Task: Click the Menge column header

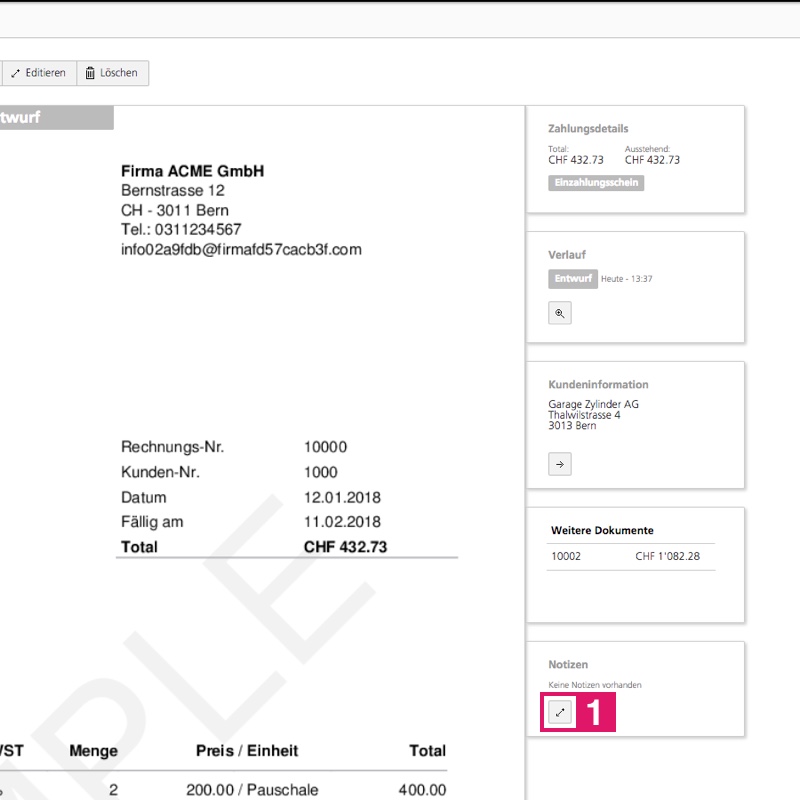Action: (93, 750)
